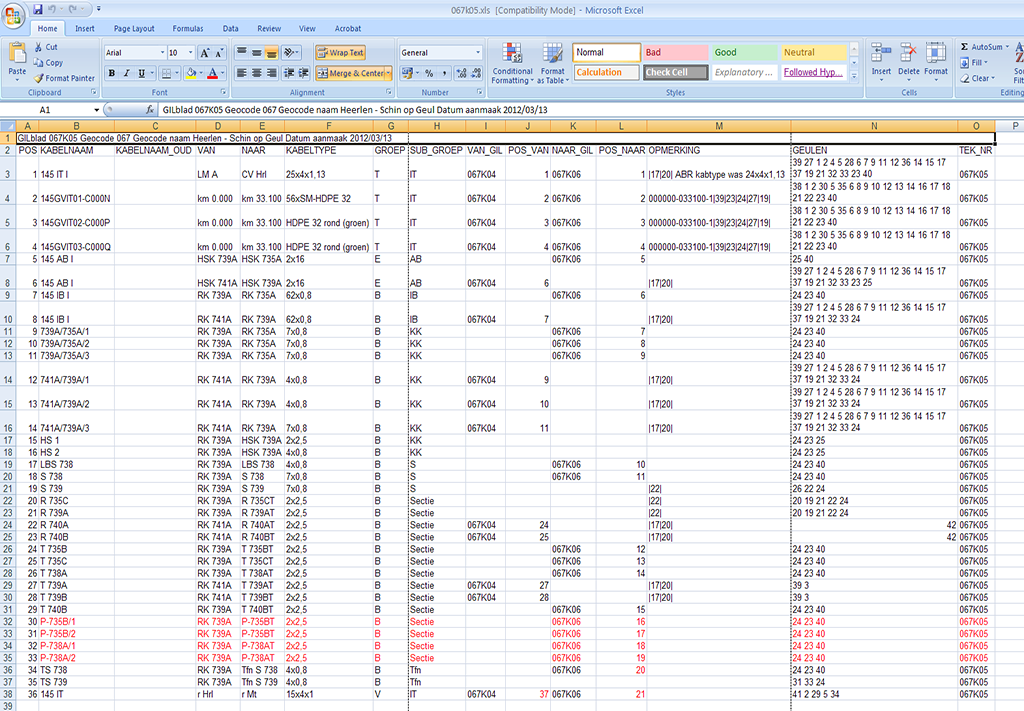1024x711 pixels.
Task: Middle align cell contents
Action: 256,53
